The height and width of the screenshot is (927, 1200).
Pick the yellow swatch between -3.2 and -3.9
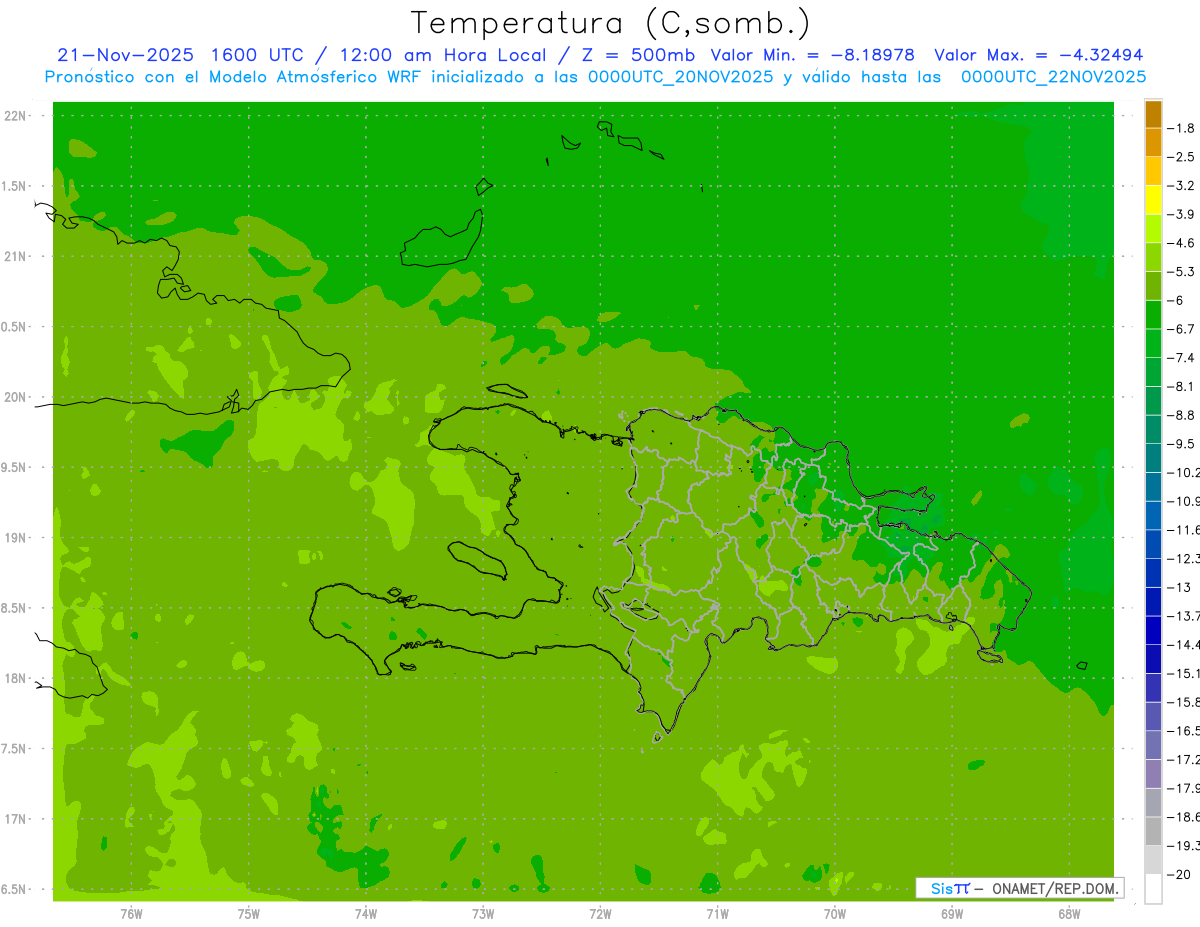coord(1153,200)
